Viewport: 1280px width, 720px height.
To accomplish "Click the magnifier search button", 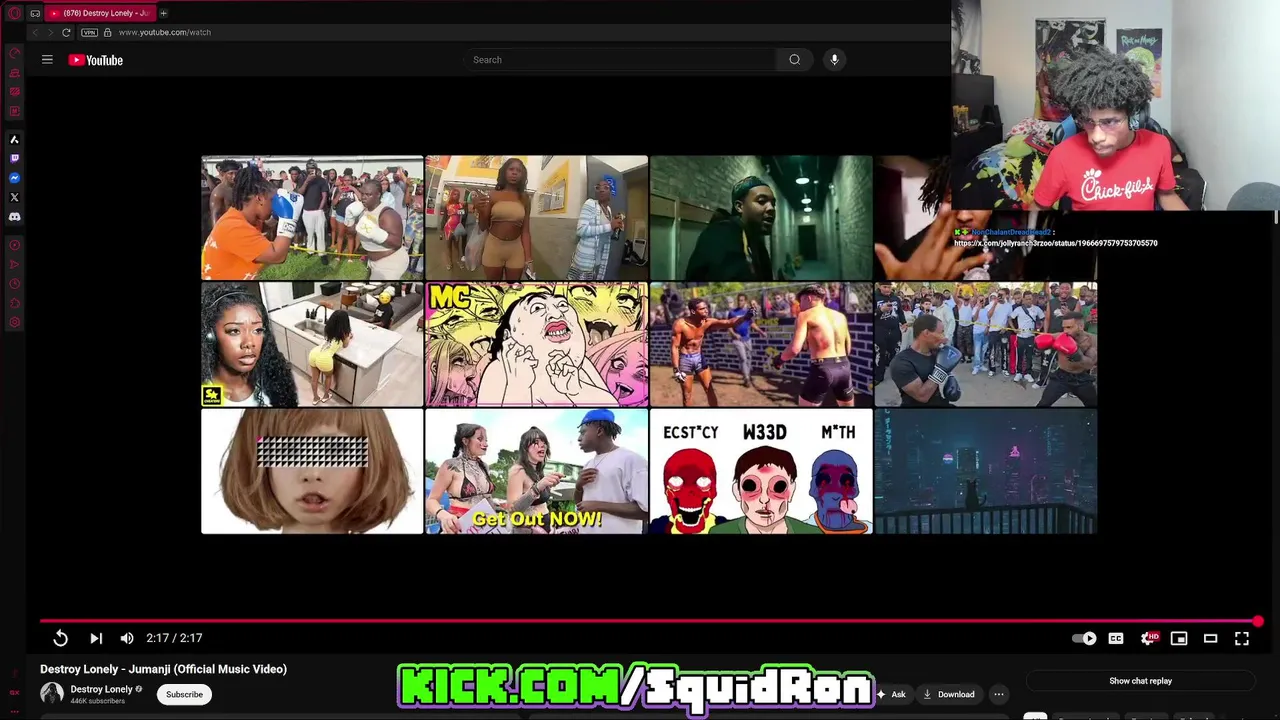I will pos(795,60).
